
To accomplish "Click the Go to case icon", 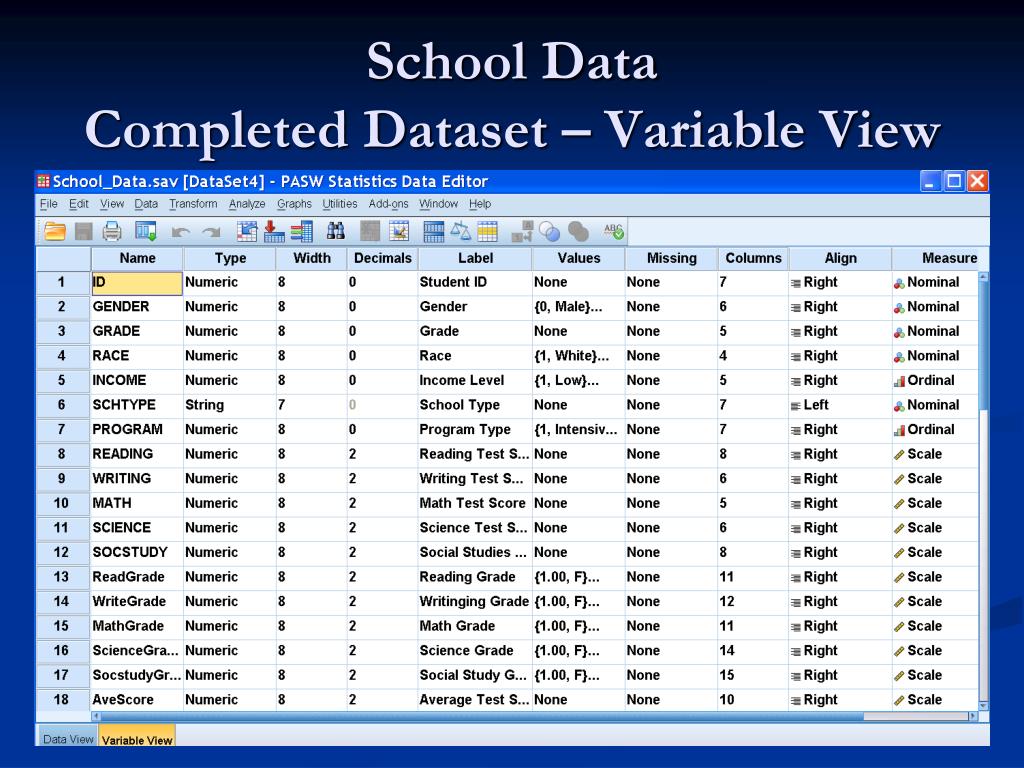I will pos(247,231).
